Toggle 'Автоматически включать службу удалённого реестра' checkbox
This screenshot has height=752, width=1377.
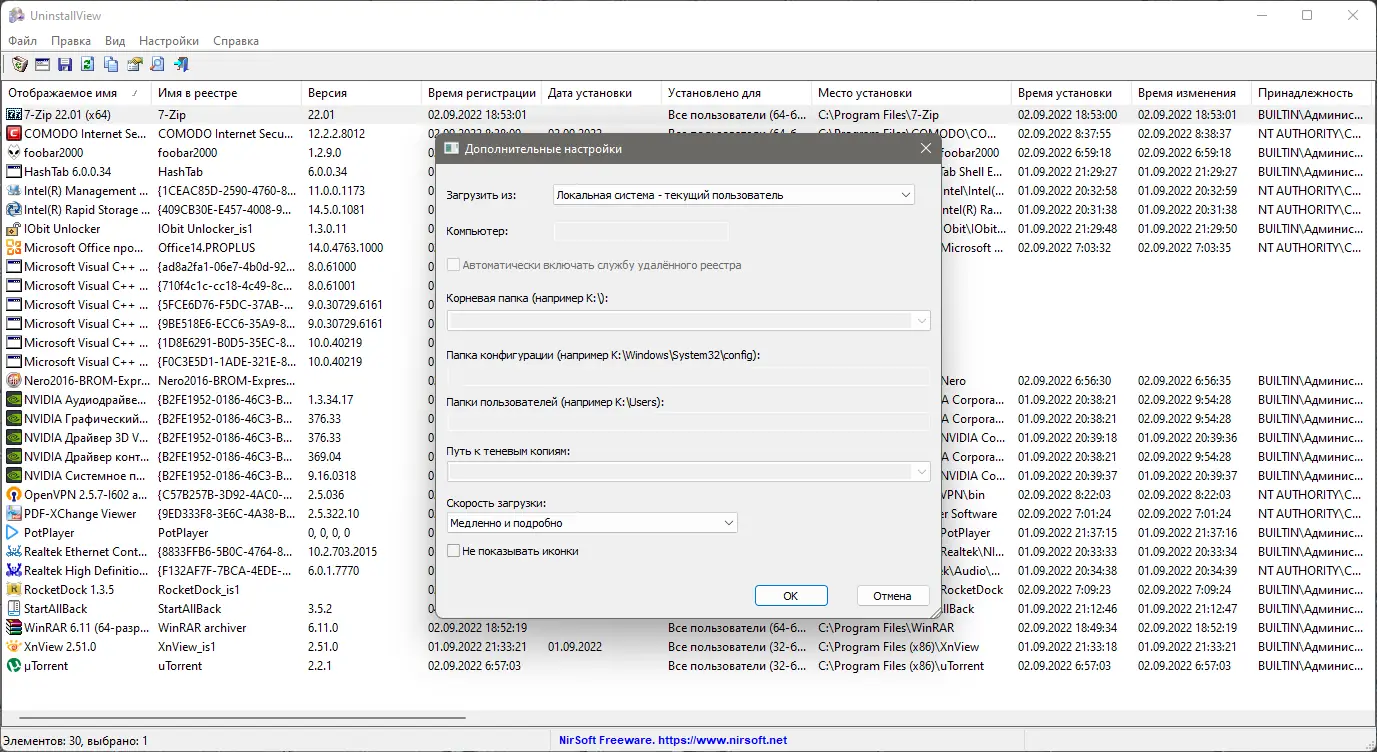[x=454, y=265]
